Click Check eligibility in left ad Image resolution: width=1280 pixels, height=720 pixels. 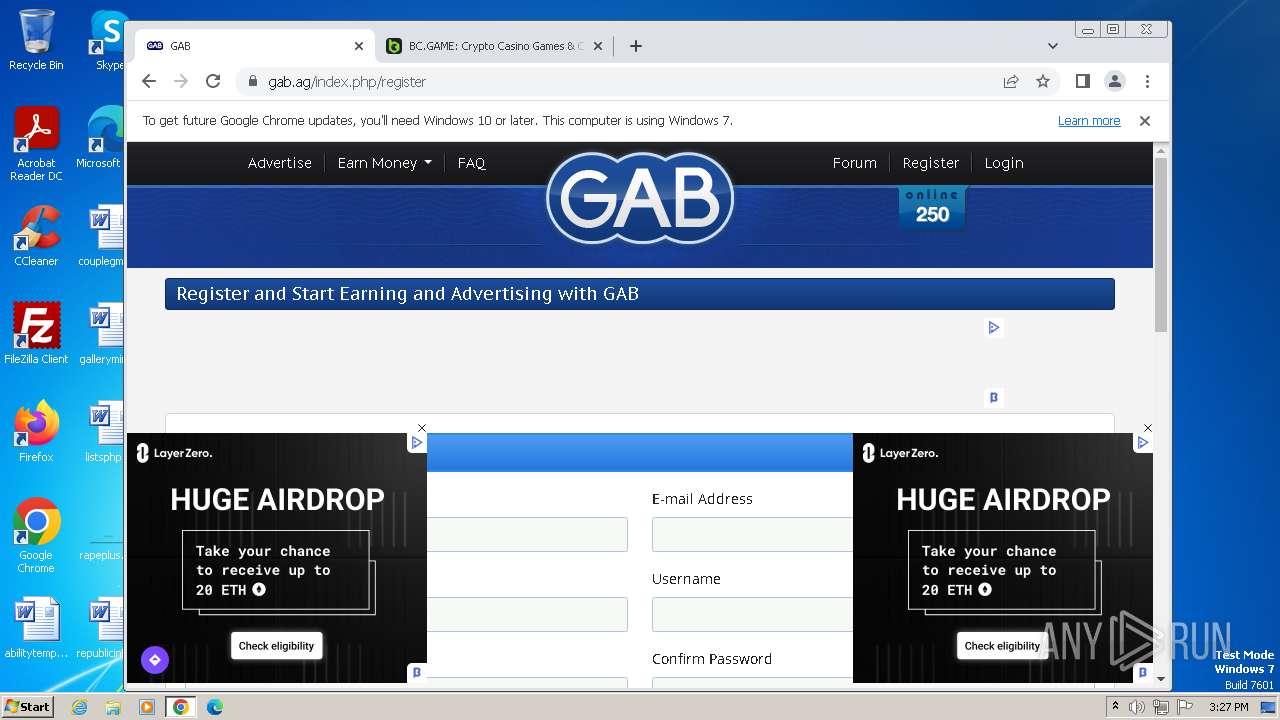276,646
